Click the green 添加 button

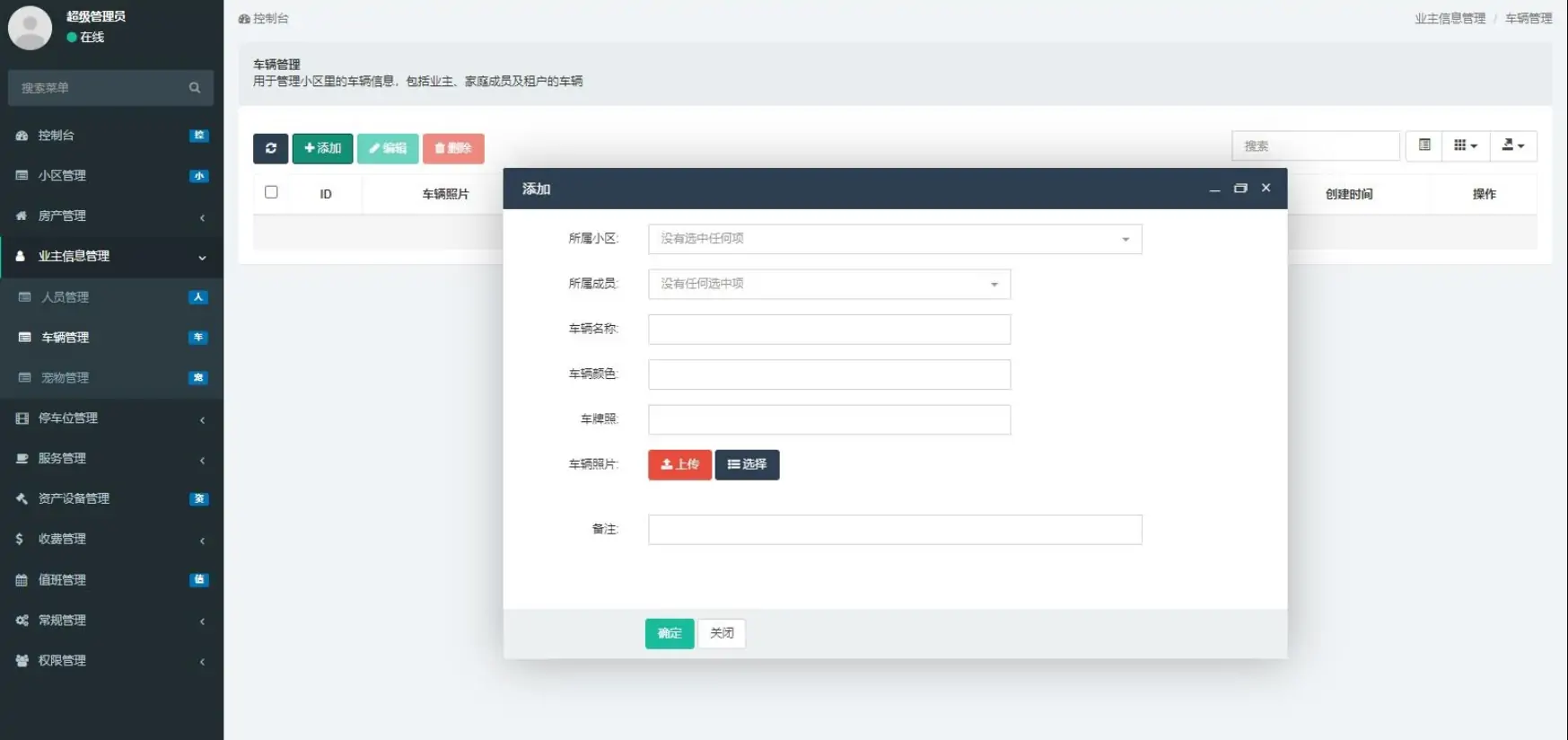(322, 148)
